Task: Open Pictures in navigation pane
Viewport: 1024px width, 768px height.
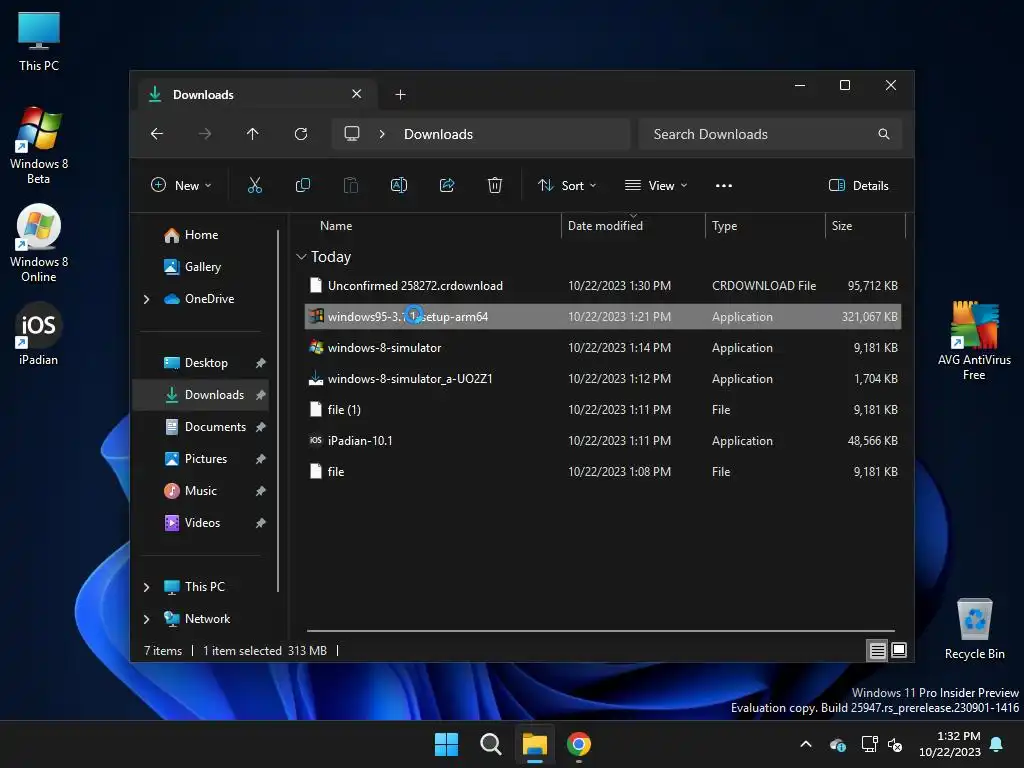Action: click(203, 459)
